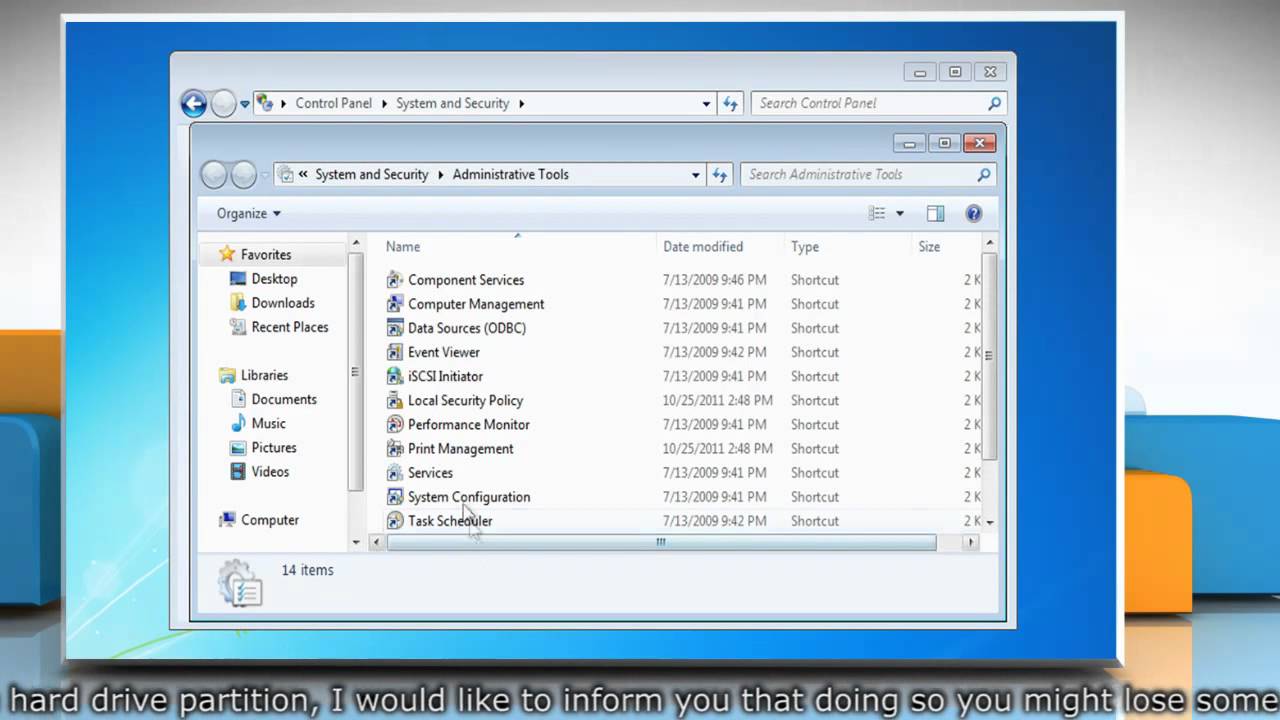The image size is (1280, 720).
Task: Click the file list scroll right arrow
Action: 970,542
